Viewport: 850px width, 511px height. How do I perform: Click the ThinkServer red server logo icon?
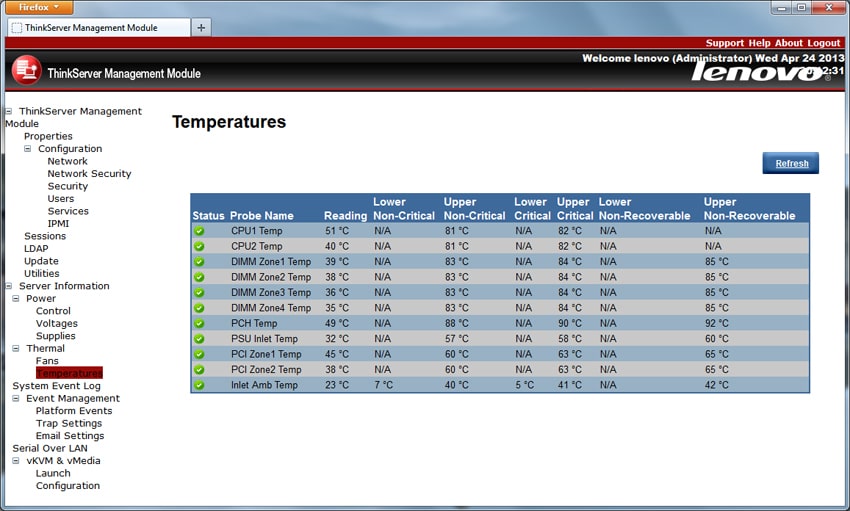click(x=27, y=70)
